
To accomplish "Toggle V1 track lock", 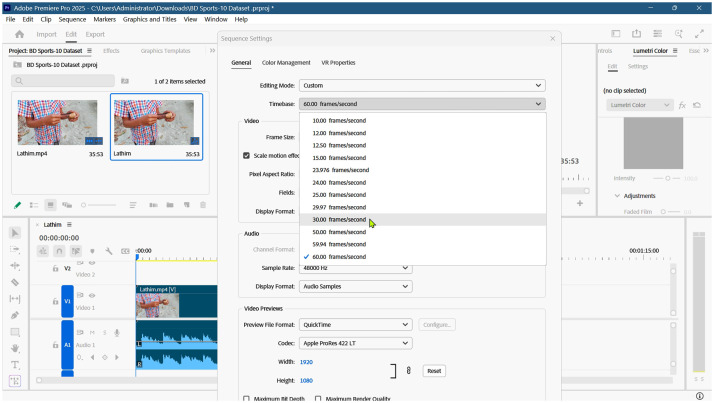I will [55, 301].
